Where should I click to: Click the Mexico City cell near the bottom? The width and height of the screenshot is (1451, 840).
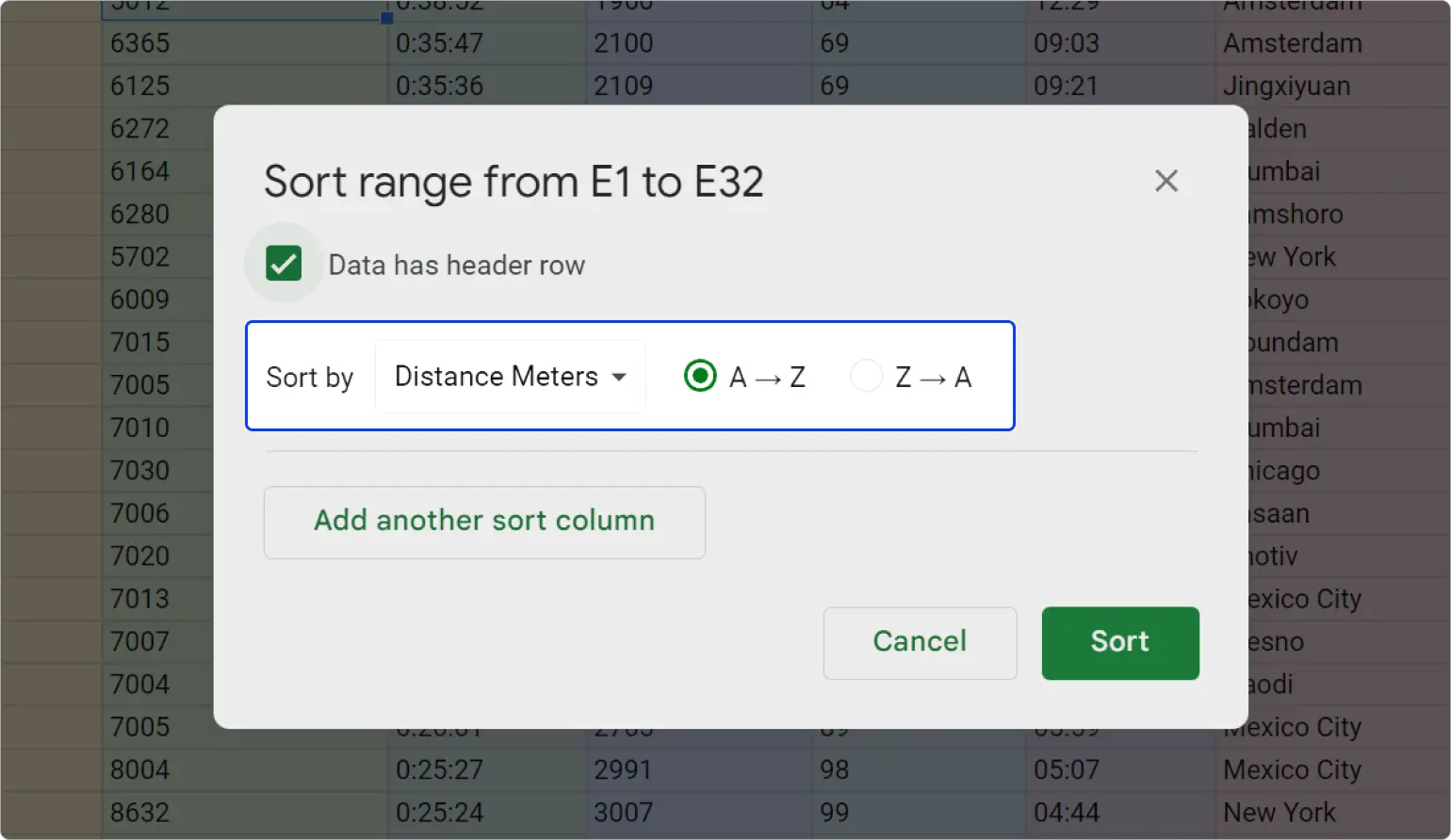pyautogui.click(x=1292, y=769)
